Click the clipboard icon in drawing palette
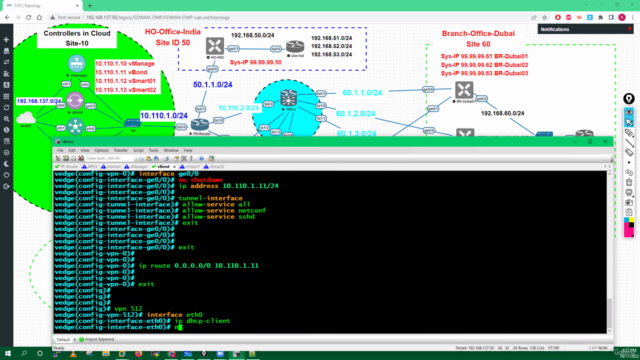This screenshot has width=640, height=360. pos(629,212)
